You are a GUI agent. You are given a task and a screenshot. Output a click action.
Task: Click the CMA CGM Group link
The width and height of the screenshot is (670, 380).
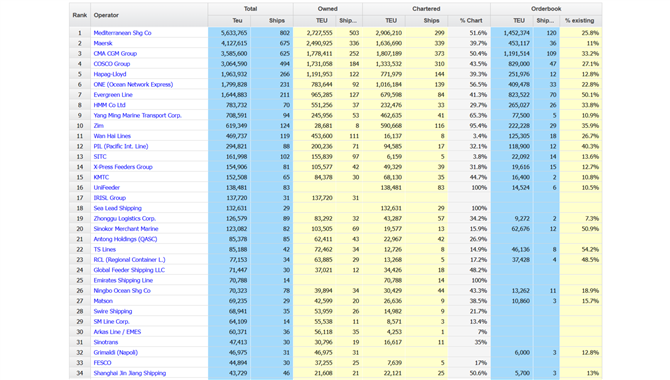[x=115, y=53]
